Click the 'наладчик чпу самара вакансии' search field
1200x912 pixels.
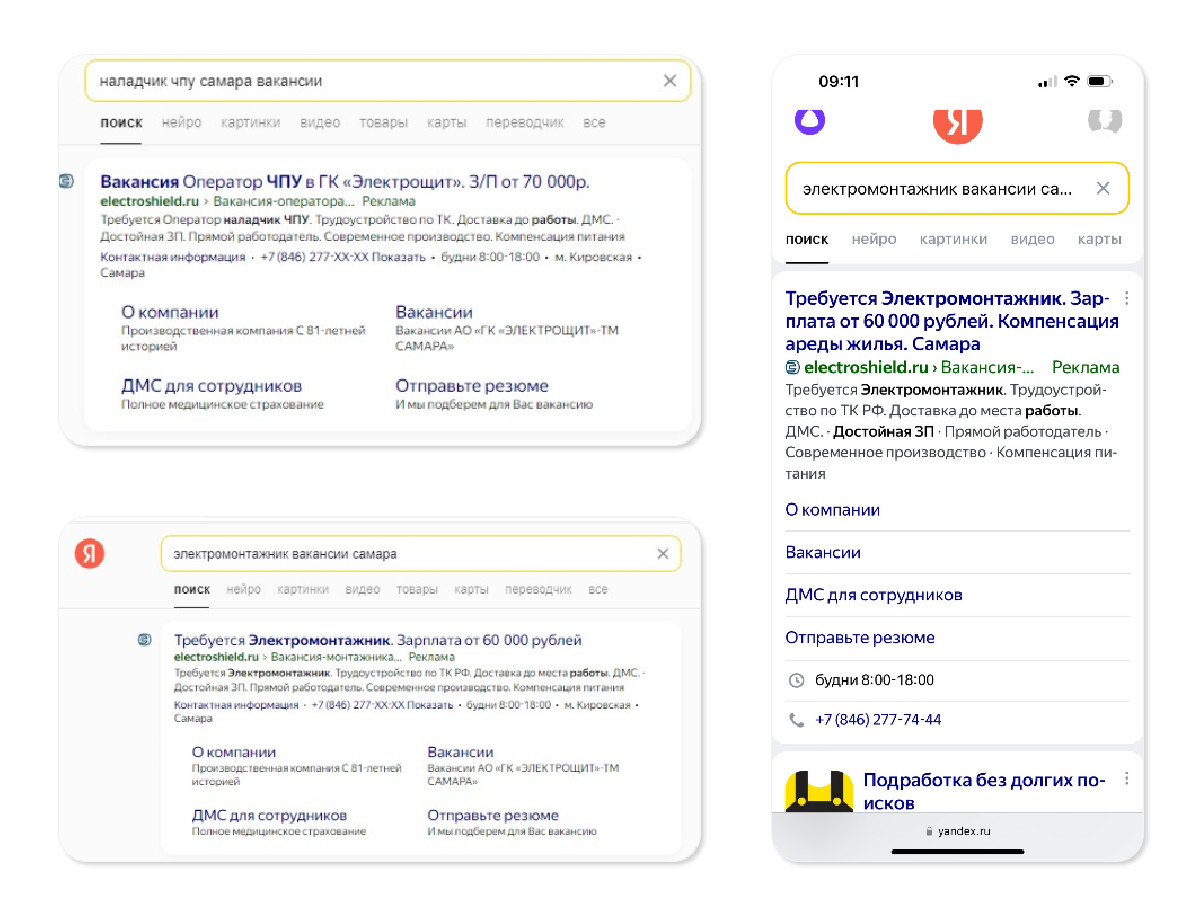click(388, 81)
